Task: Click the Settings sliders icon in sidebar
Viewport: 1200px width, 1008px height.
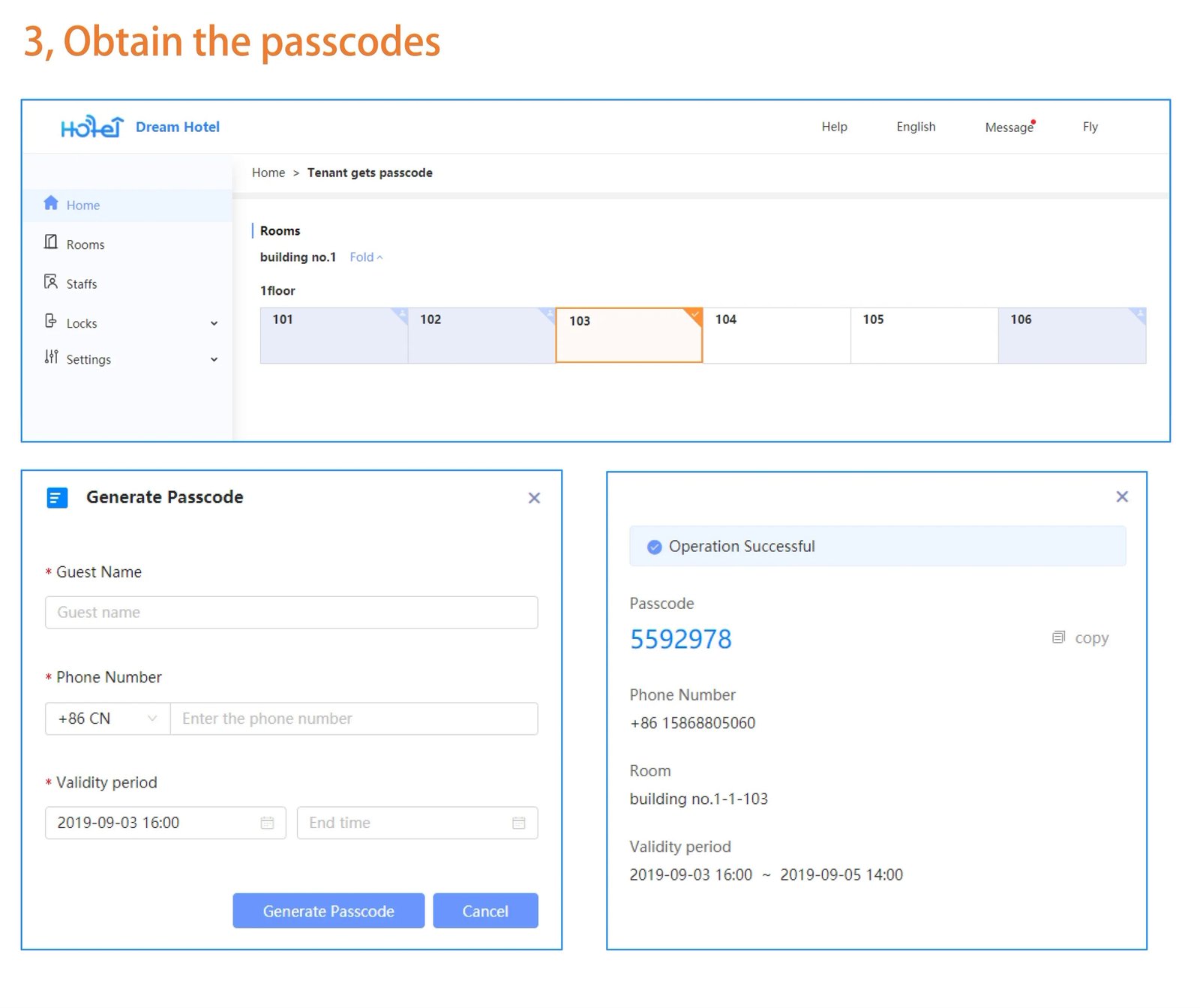Action: [51, 357]
